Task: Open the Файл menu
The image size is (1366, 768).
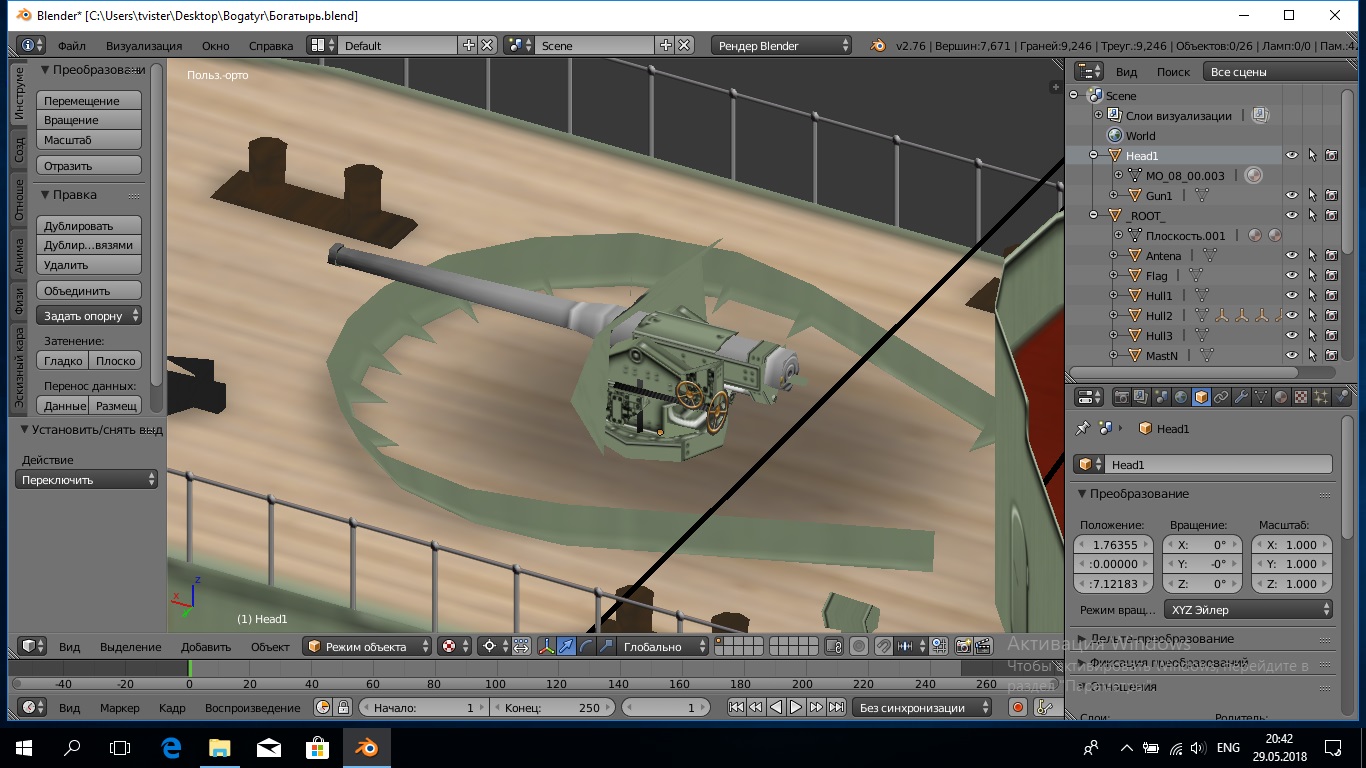Action: [71, 46]
